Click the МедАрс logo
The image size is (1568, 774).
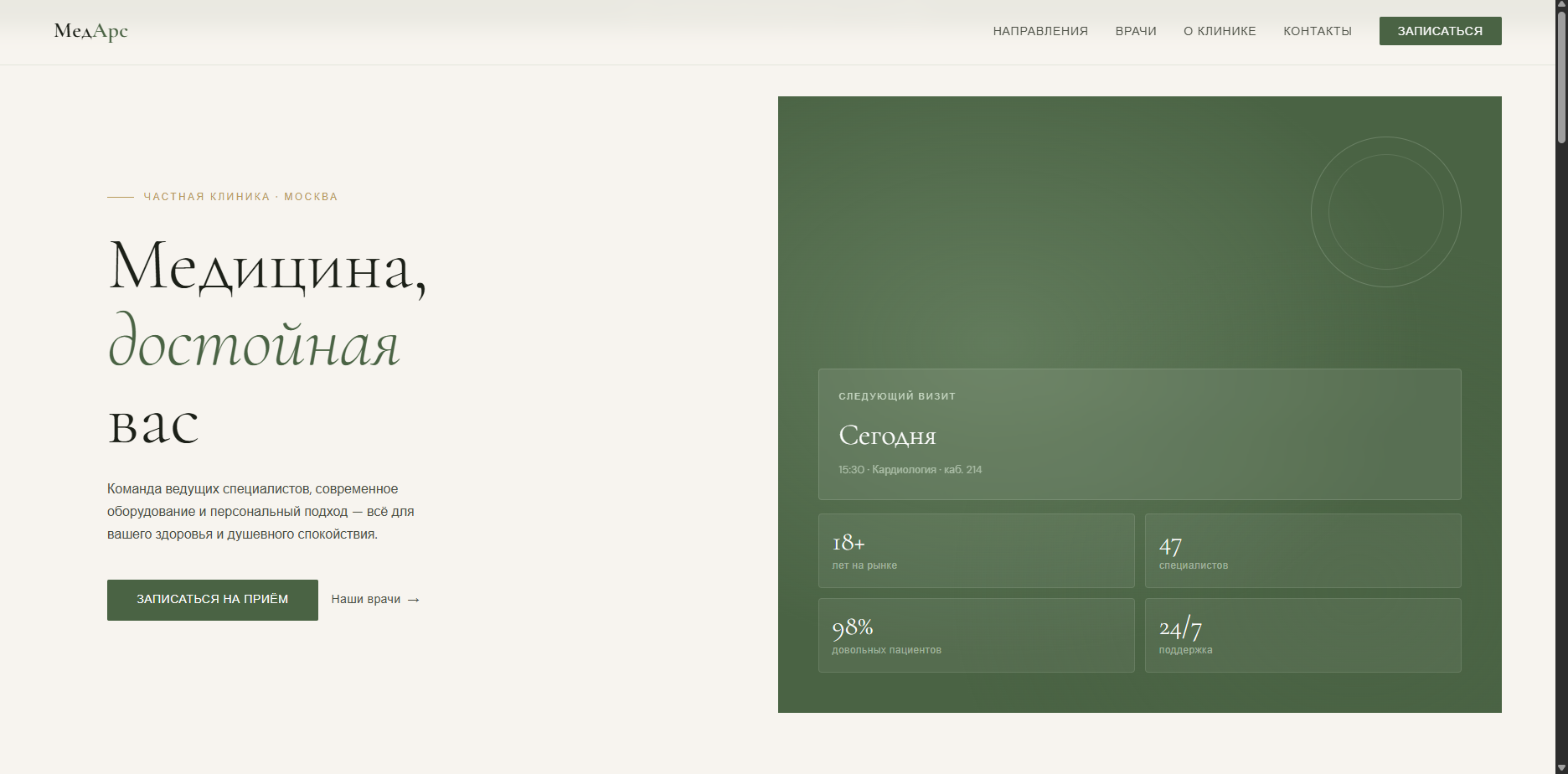point(90,31)
